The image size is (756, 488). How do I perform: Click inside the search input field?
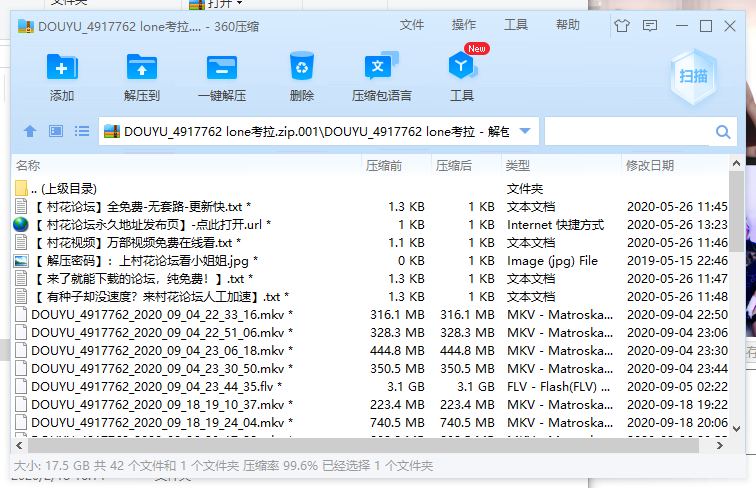pos(627,132)
